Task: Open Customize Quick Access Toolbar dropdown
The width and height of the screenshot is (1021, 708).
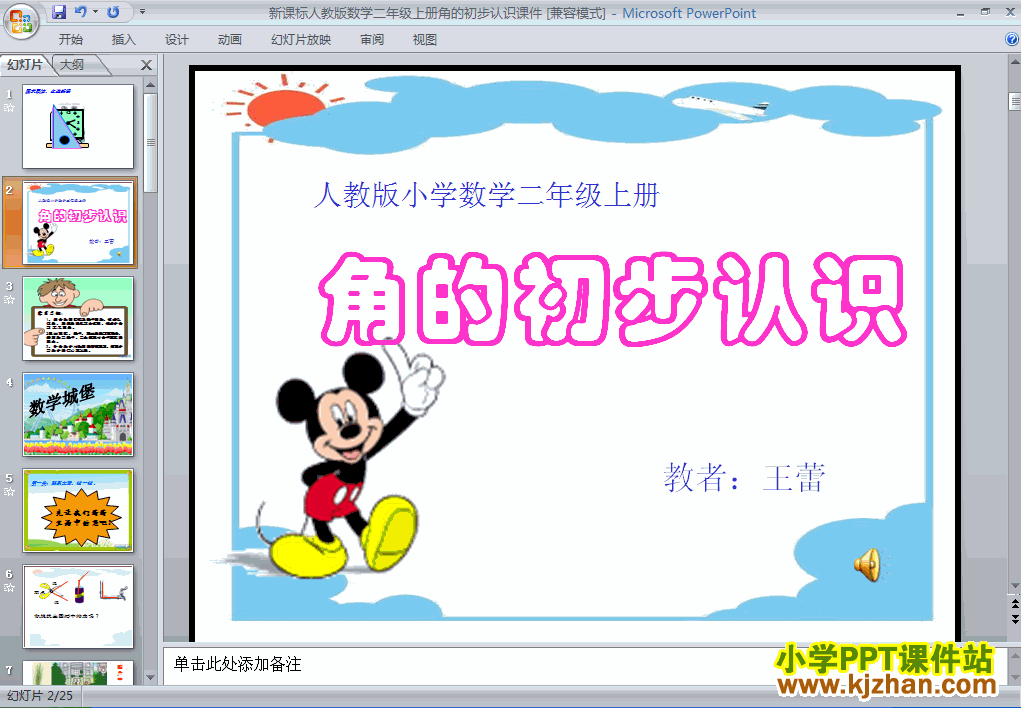Action: click(x=142, y=12)
